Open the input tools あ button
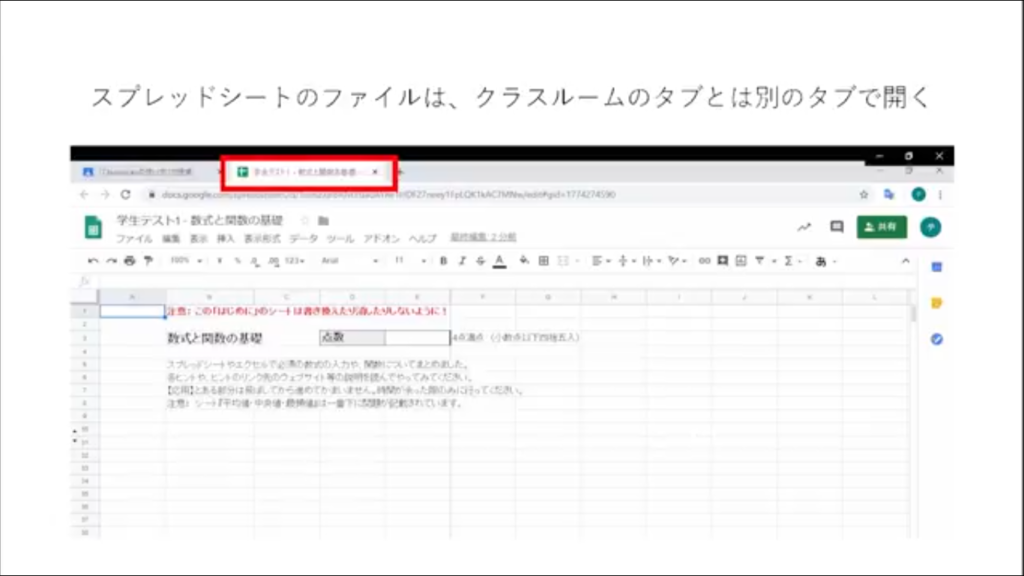This screenshot has width=1024, height=576. (x=821, y=261)
